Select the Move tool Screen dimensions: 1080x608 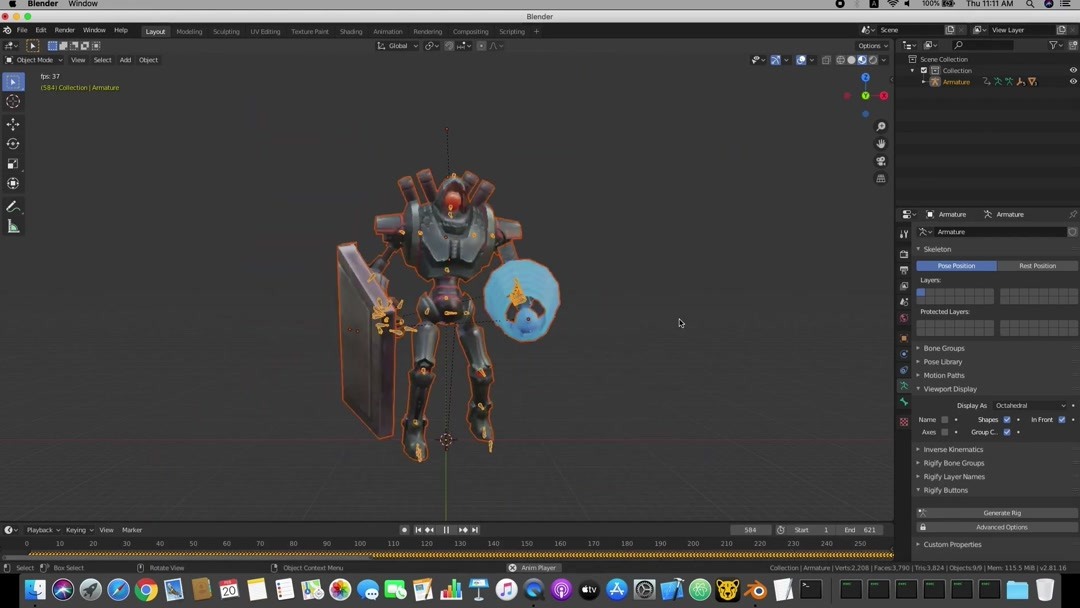13,124
